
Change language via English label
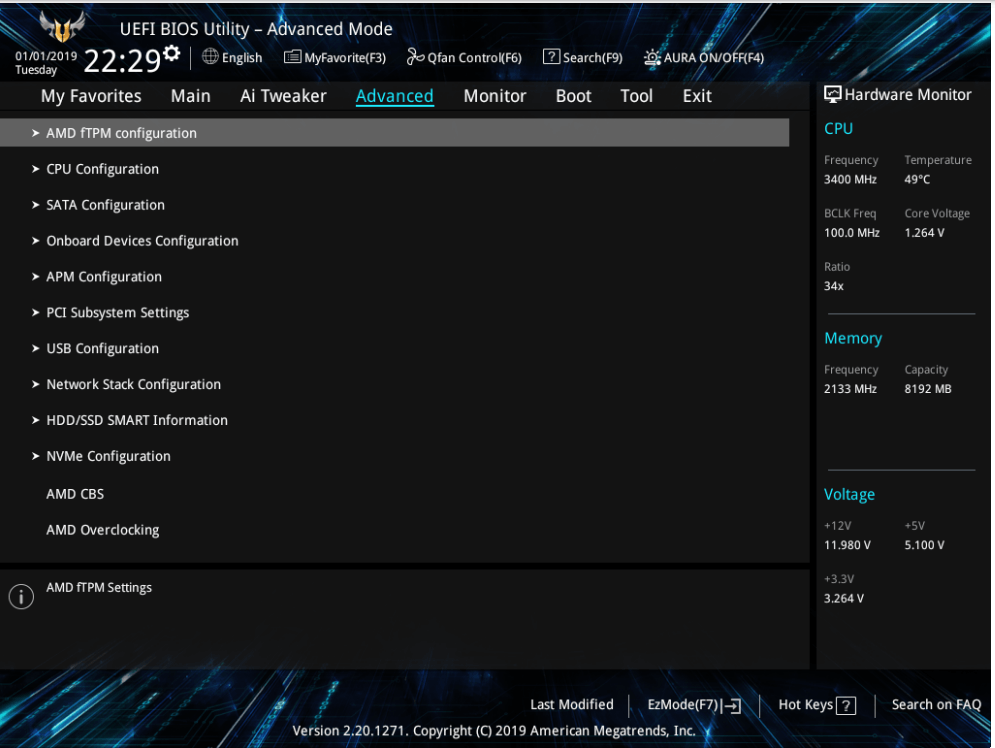point(242,58)
